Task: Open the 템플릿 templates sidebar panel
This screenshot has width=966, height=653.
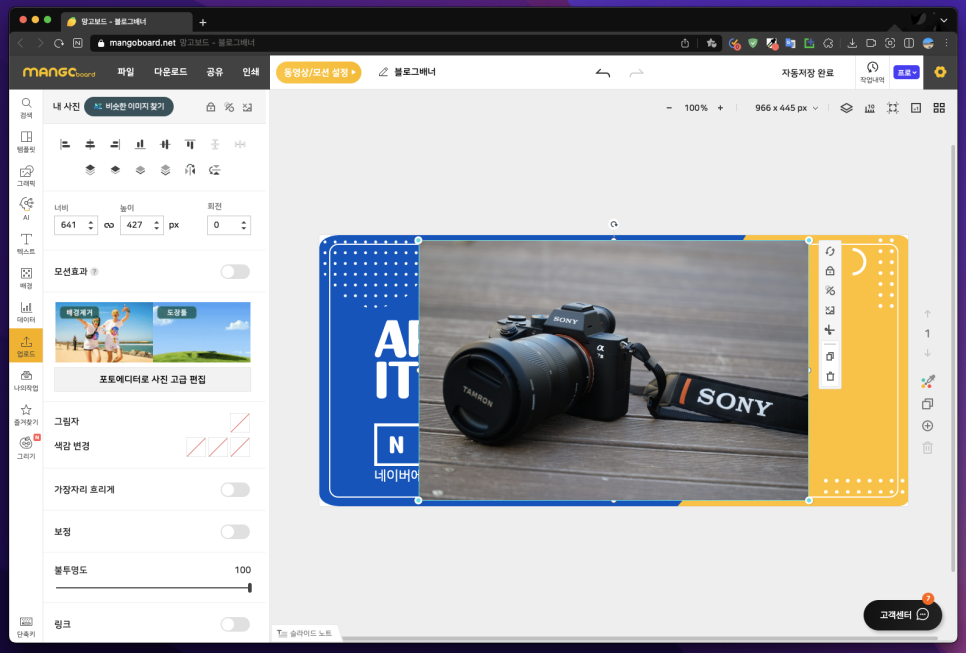Action: 26,141
